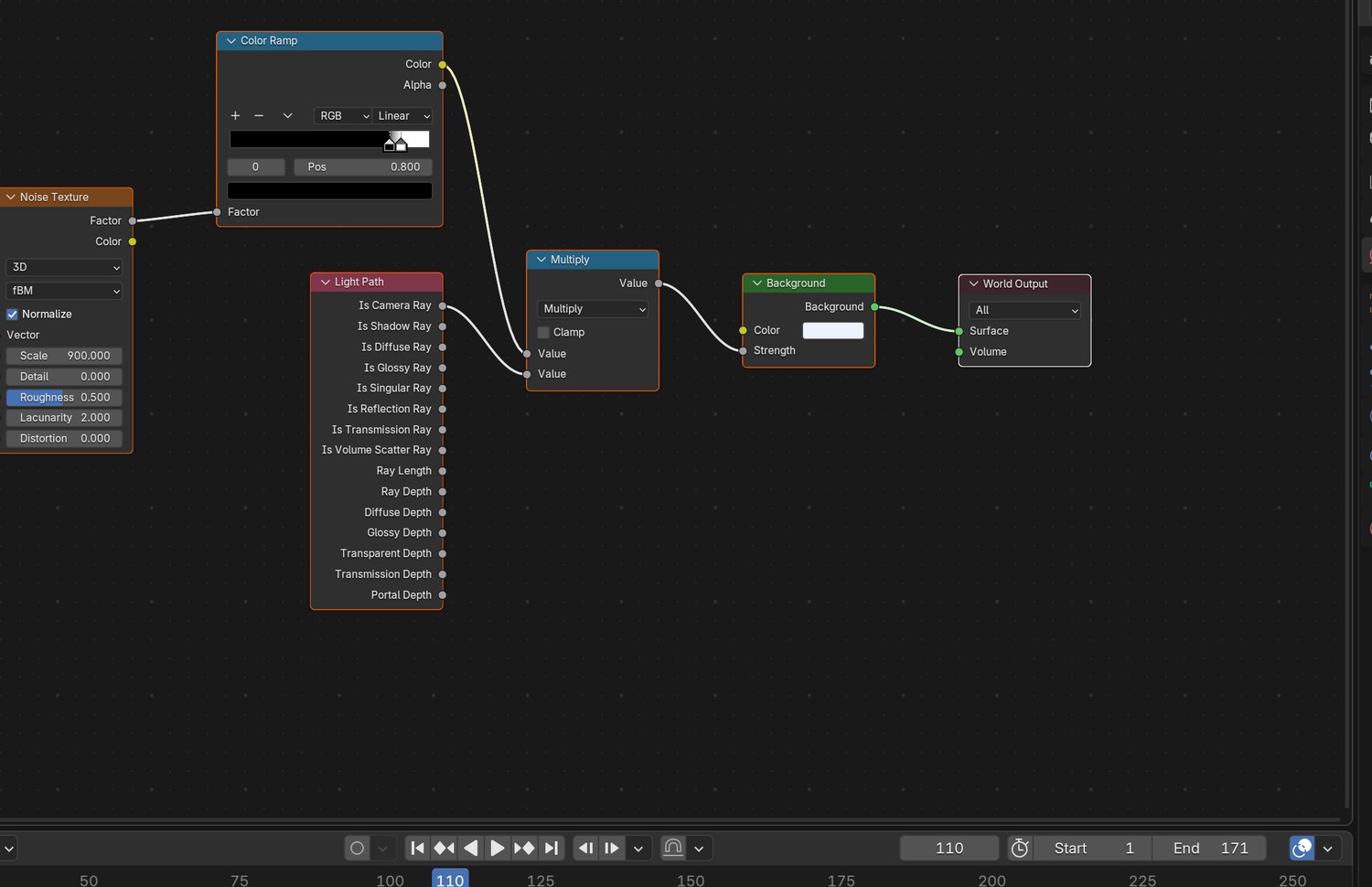
Task: Open the Multiply operation dropdown
Action: pos(593,308)
